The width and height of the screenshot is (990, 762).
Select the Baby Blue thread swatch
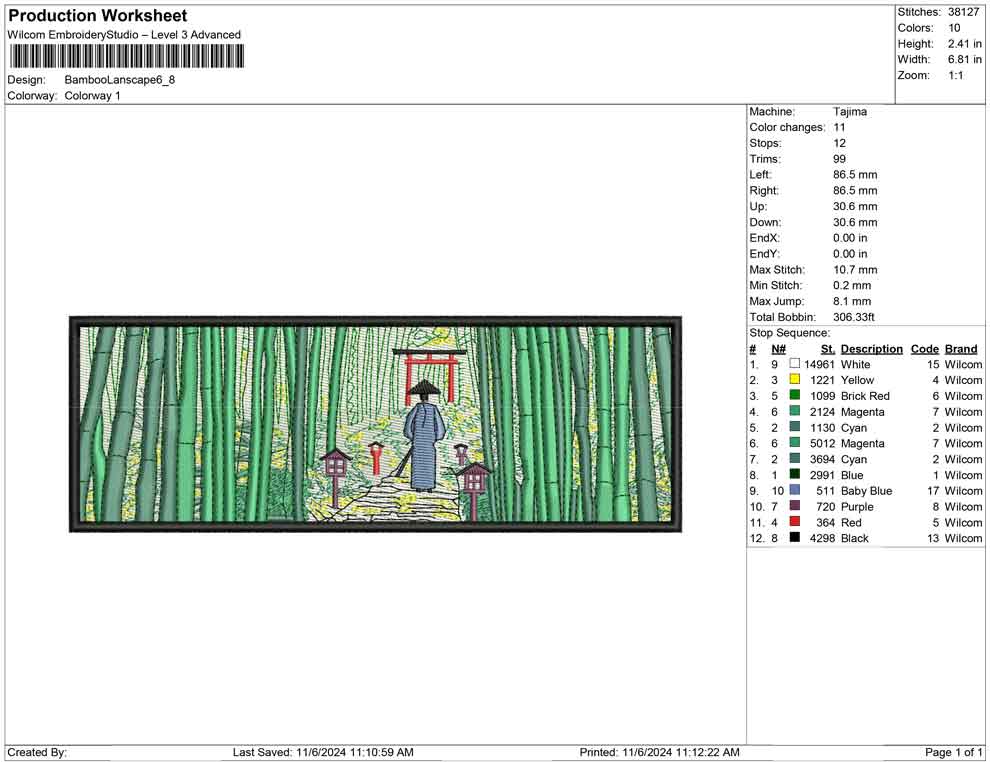795,490
